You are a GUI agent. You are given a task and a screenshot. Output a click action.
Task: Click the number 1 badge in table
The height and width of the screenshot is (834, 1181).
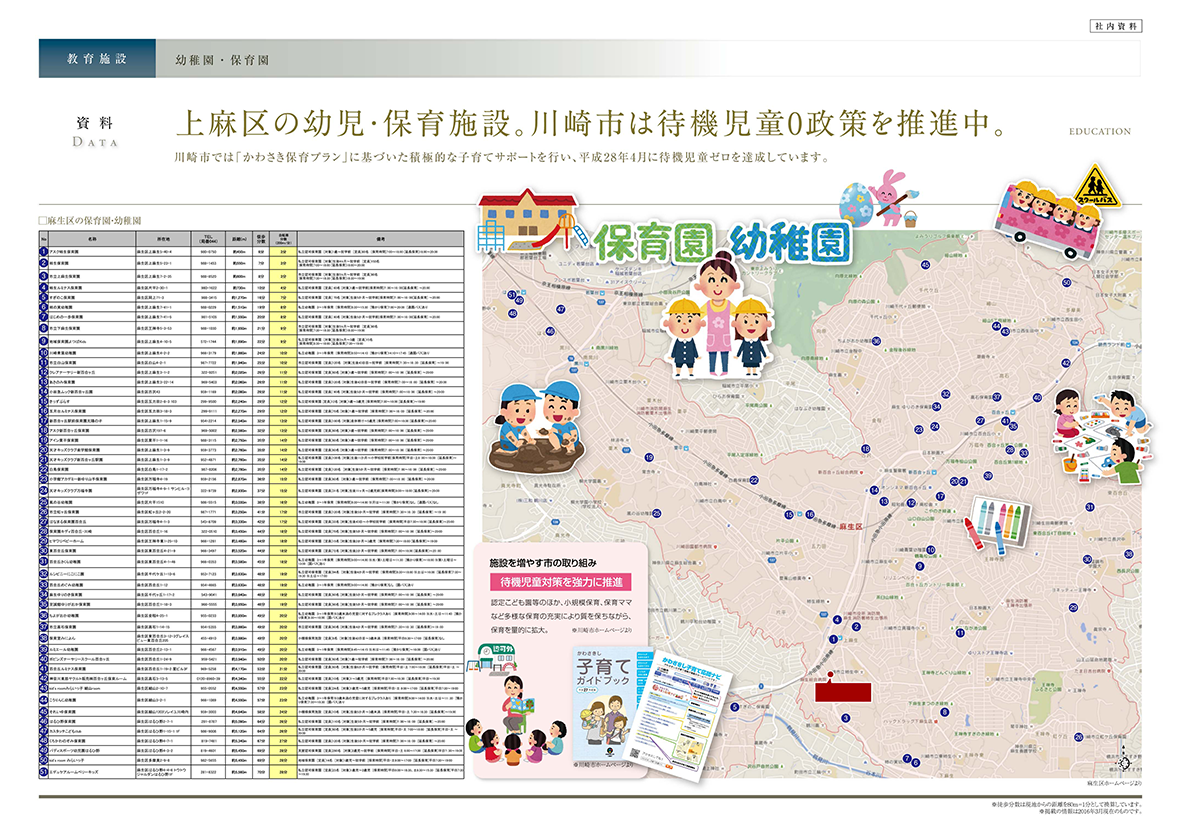tap(44, 252)
